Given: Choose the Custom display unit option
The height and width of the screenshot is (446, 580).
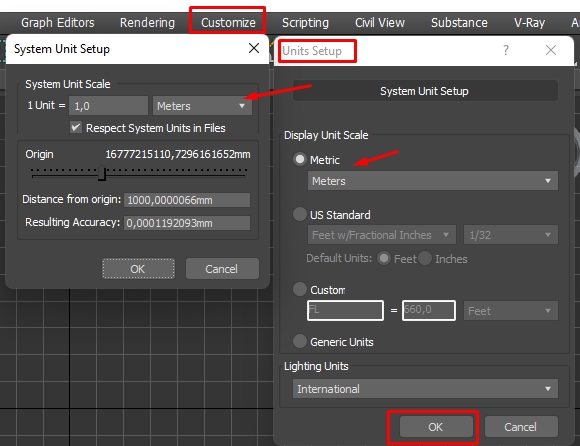Looking at the screenshot, I should click(x=300, y=289).
